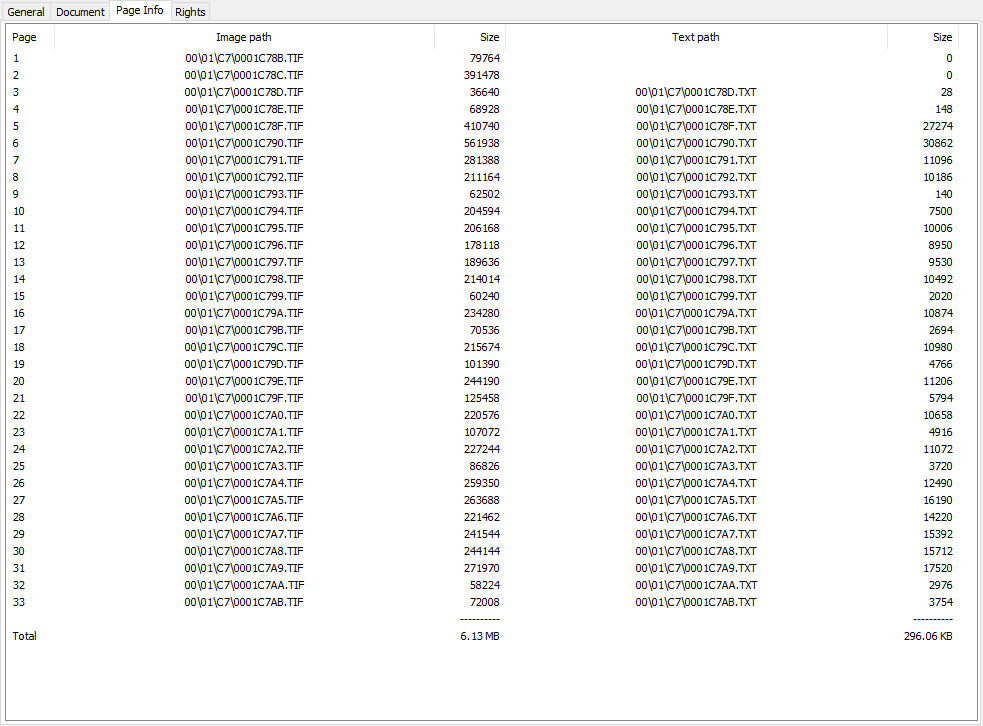Click text size value 3754
Image resolution: width=983 pixels, height=726 pixels.
point(940,602)
